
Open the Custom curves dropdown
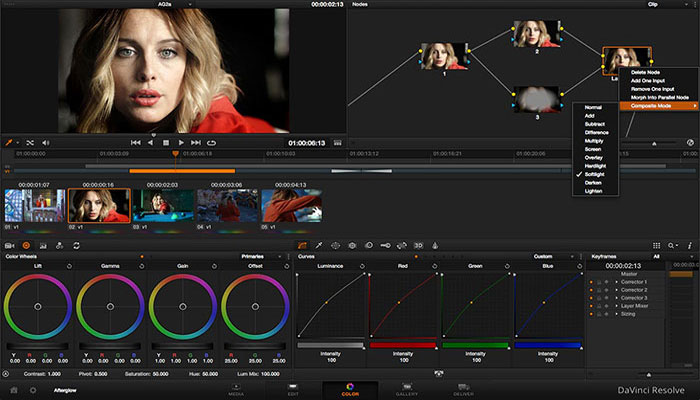pyautogui.click(x=553, y=257)
